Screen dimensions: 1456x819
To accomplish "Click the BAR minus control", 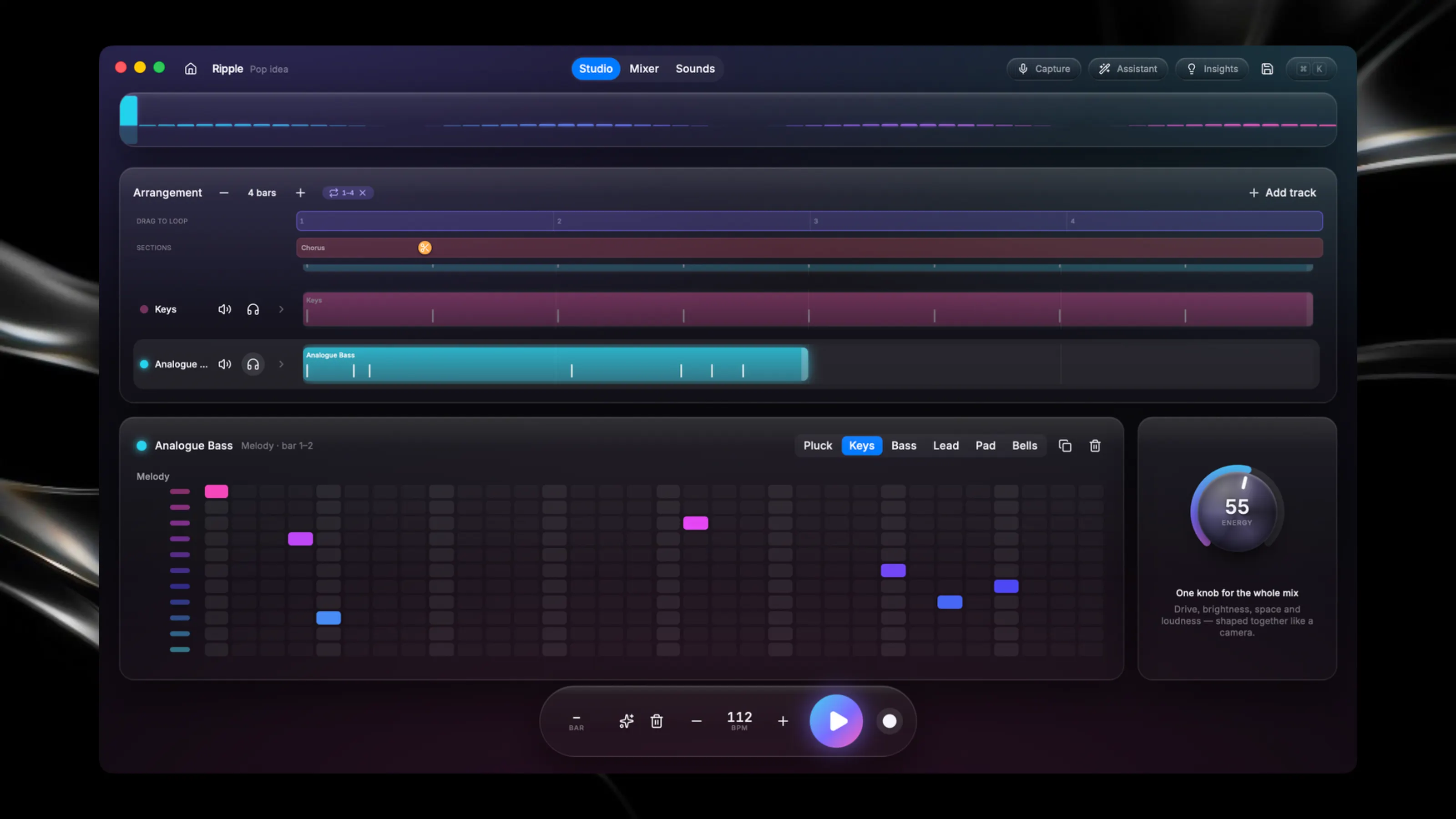I will pyautogui.click(x=576, y=721).
